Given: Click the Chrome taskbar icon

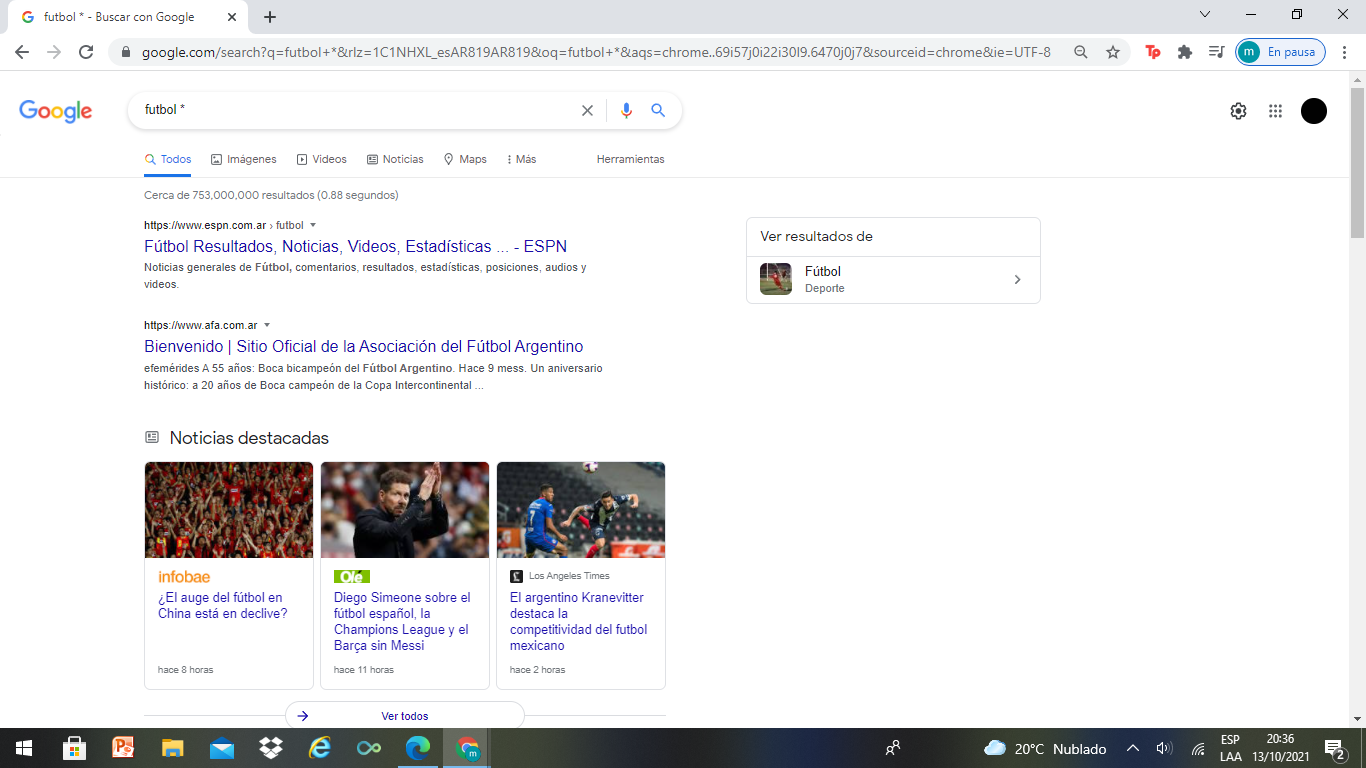Looking at the screenshot, I should (467, 748).
